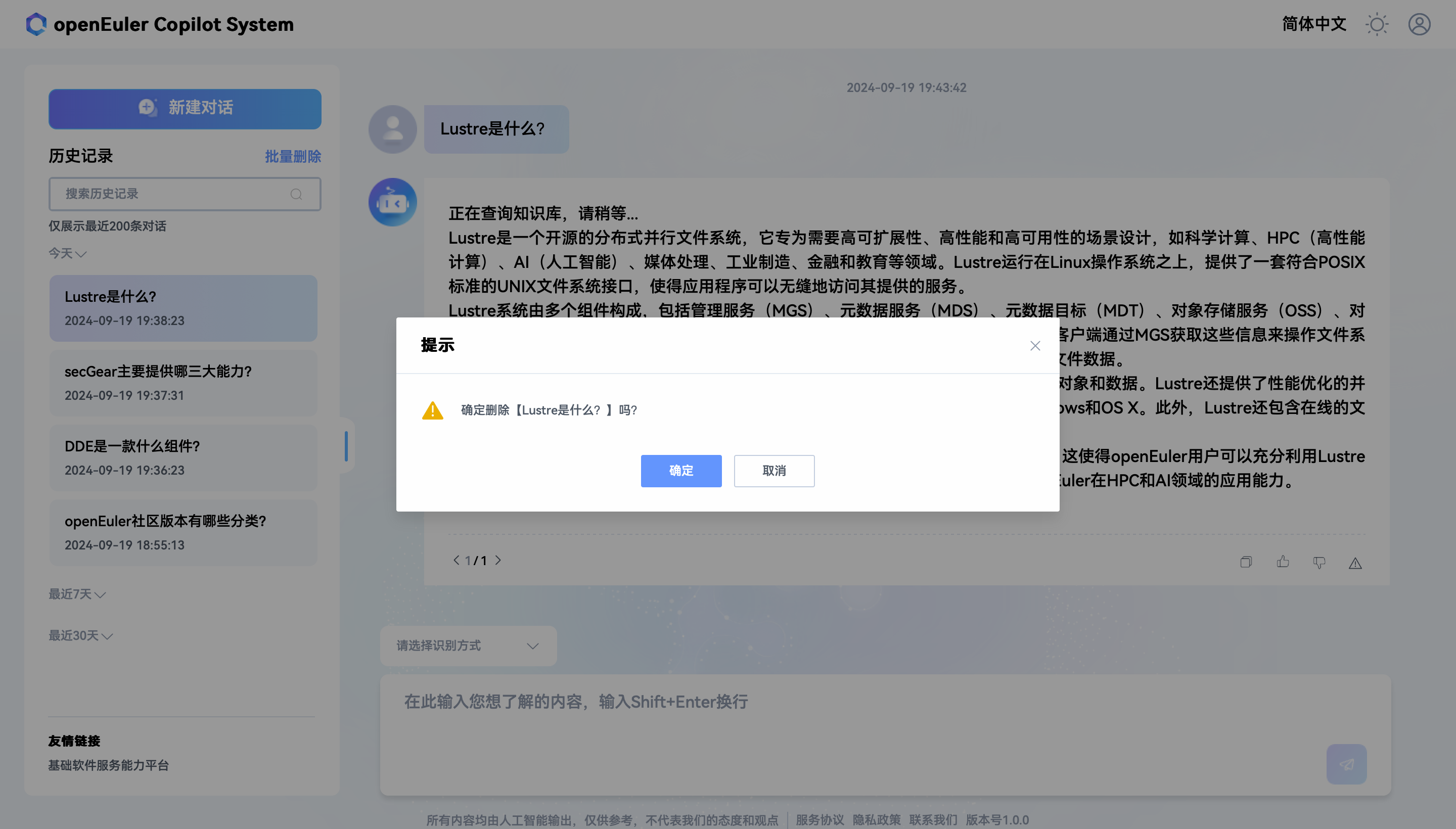Copy the answer with the copy icon

click(1245, 562)
